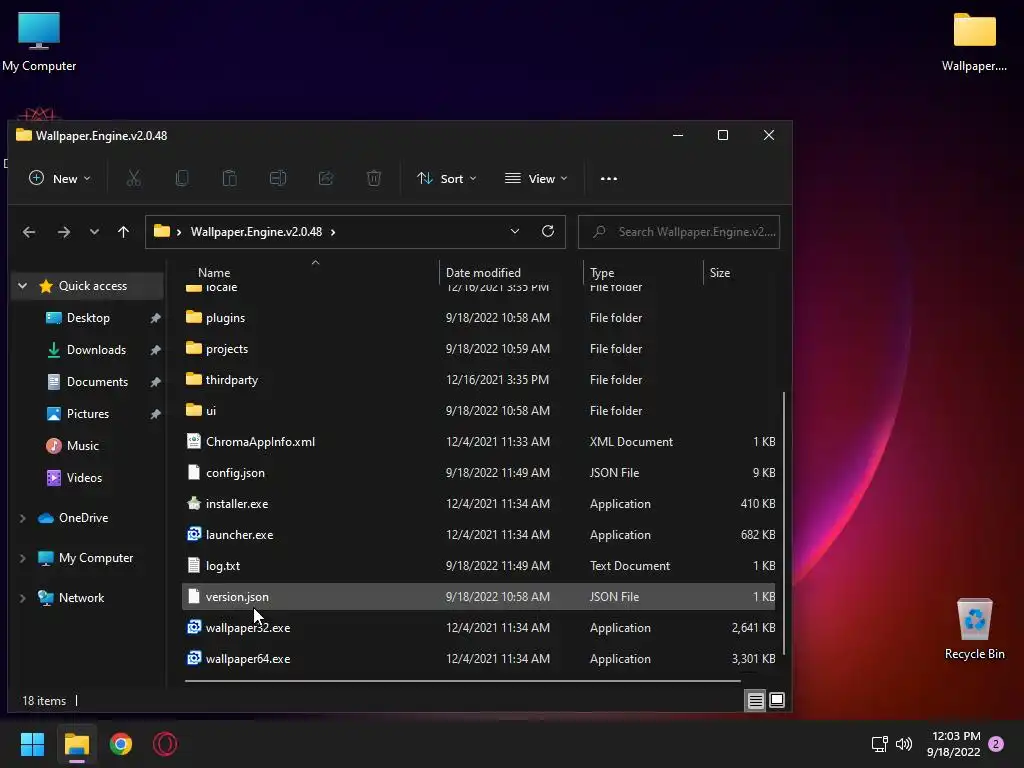Open the See more ellipsis menu
Screen dimensions: 1024x768
pyautogui.click(x=609, y=178)
